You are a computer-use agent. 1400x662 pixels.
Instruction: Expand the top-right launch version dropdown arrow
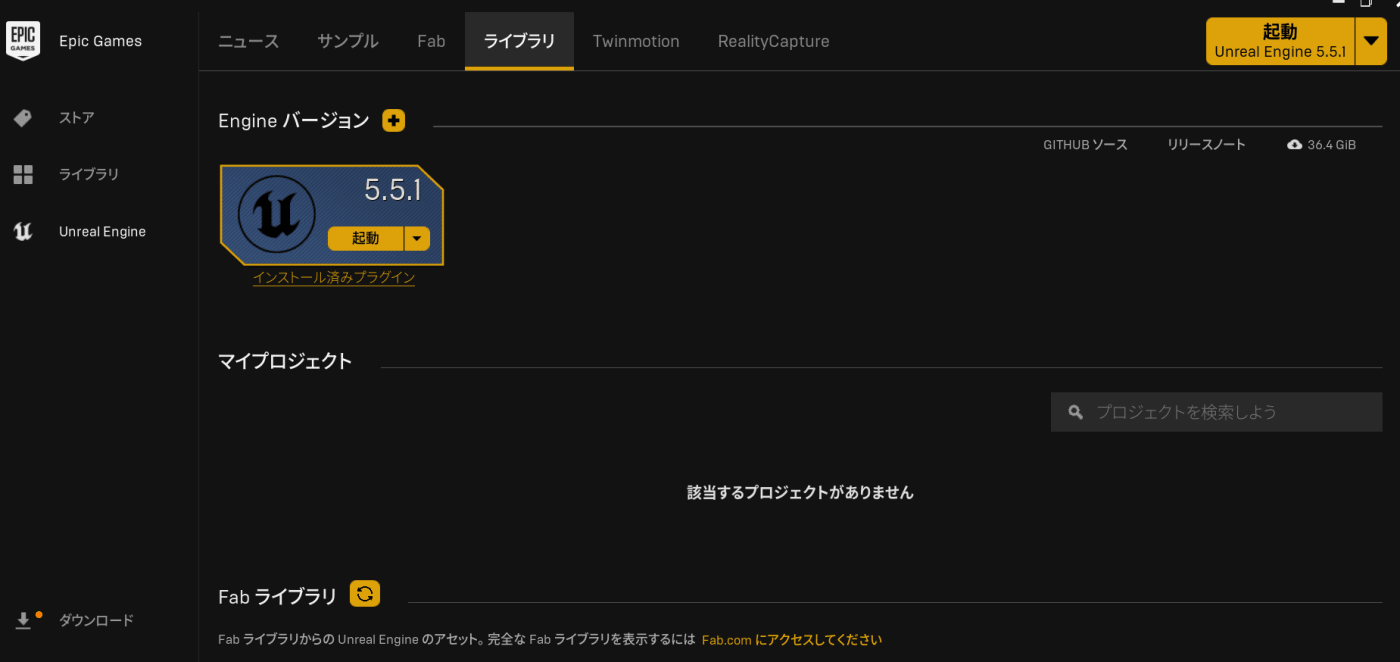click(1371, 41)
